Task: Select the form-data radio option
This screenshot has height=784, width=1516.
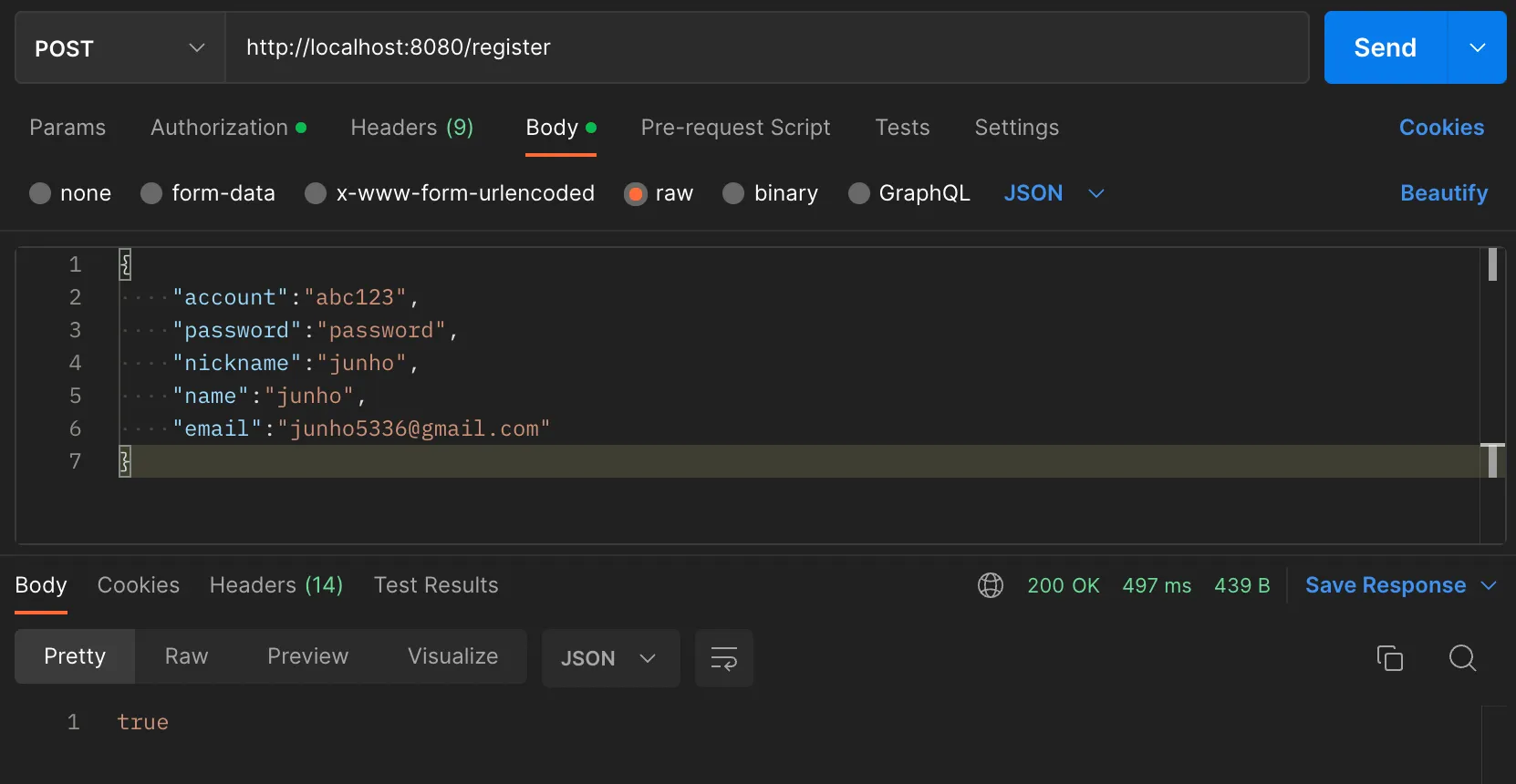Action: click(151, 193)
